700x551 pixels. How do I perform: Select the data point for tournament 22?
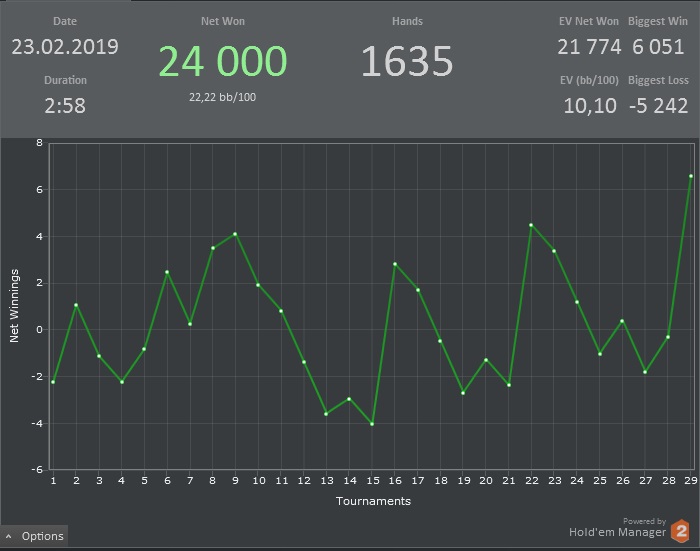coord(531,225)
